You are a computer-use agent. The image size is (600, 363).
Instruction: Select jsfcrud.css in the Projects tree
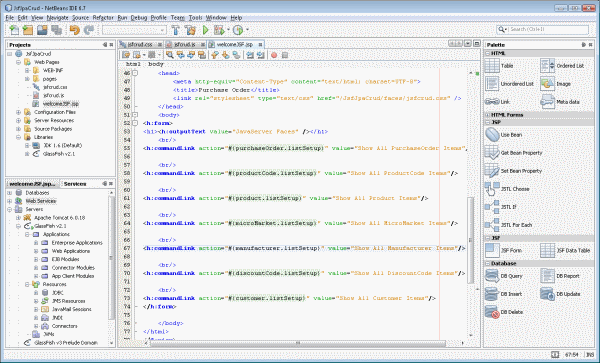click(x=55, y=87)
